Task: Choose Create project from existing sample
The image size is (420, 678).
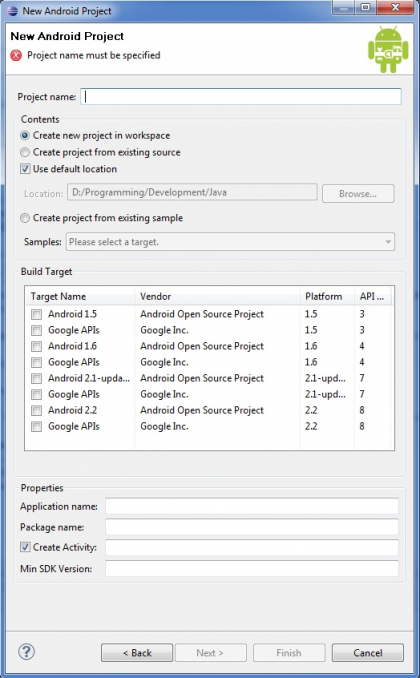Action: 25,218
